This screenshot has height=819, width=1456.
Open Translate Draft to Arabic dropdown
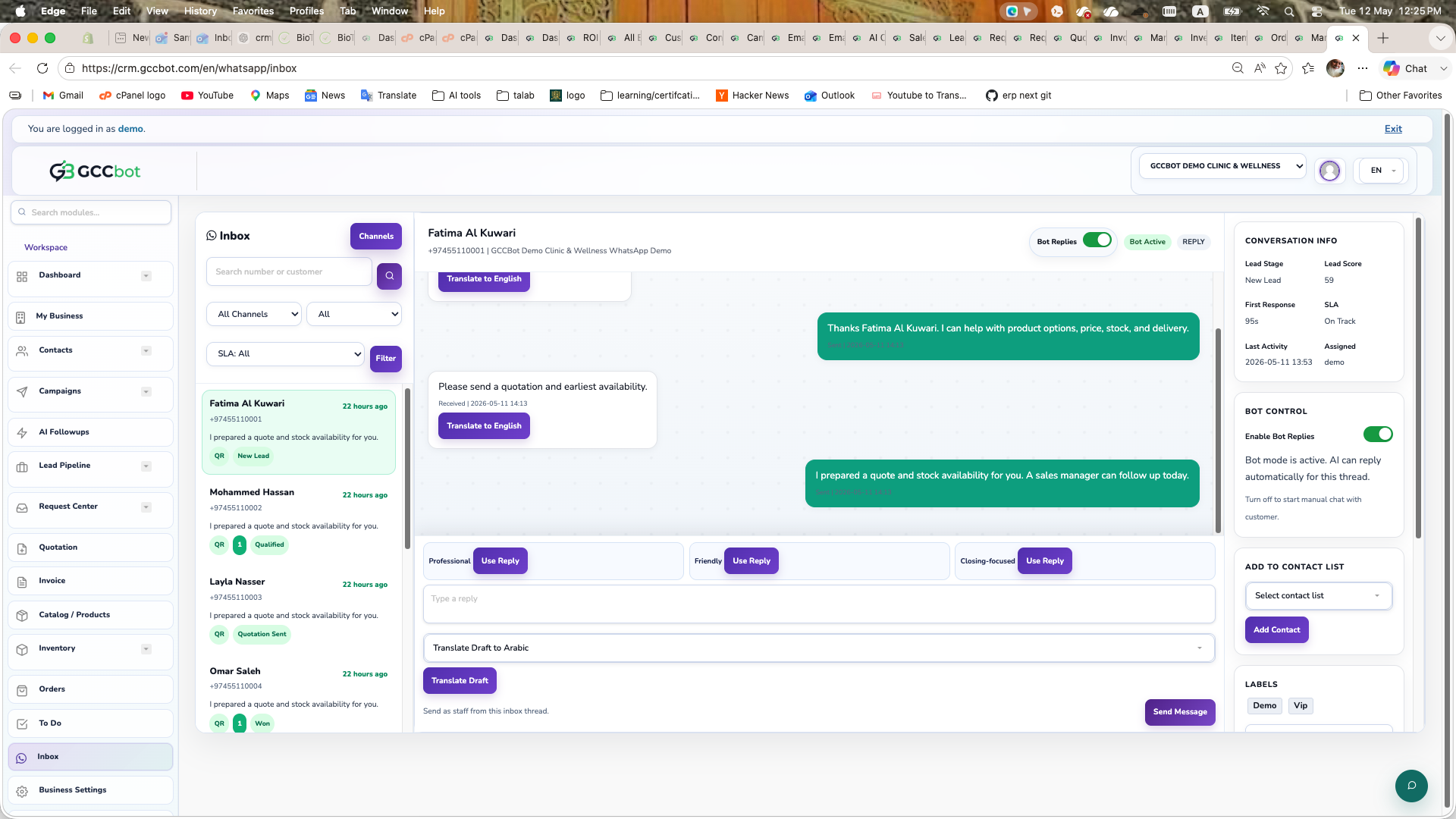pos(819,648)
